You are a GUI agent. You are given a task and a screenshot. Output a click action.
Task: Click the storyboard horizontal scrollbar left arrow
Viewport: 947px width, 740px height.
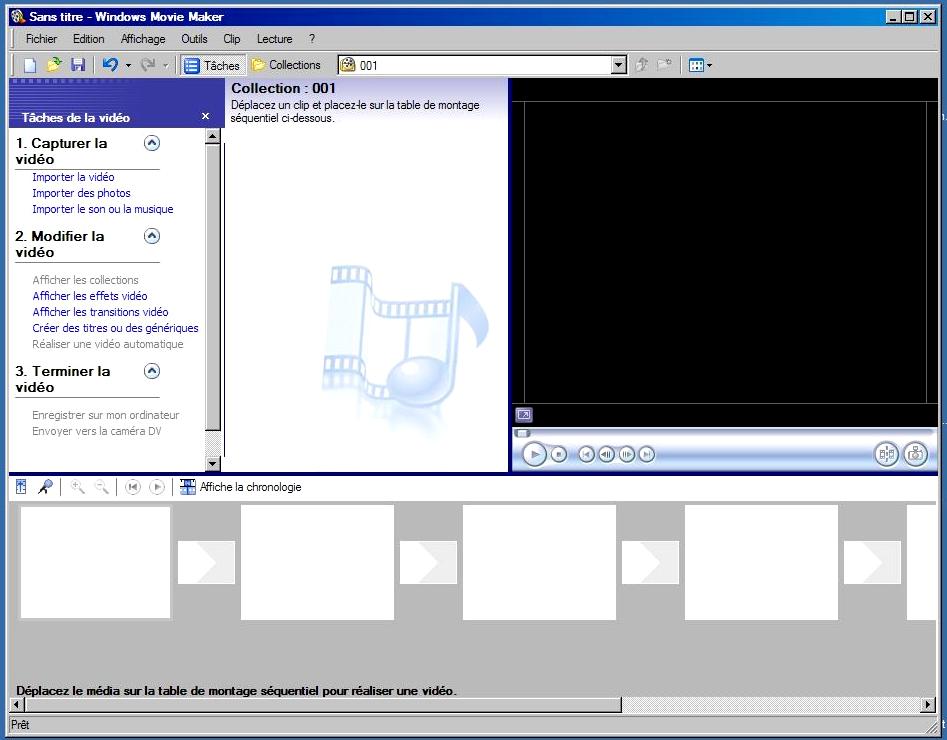(x=17, y=704)
